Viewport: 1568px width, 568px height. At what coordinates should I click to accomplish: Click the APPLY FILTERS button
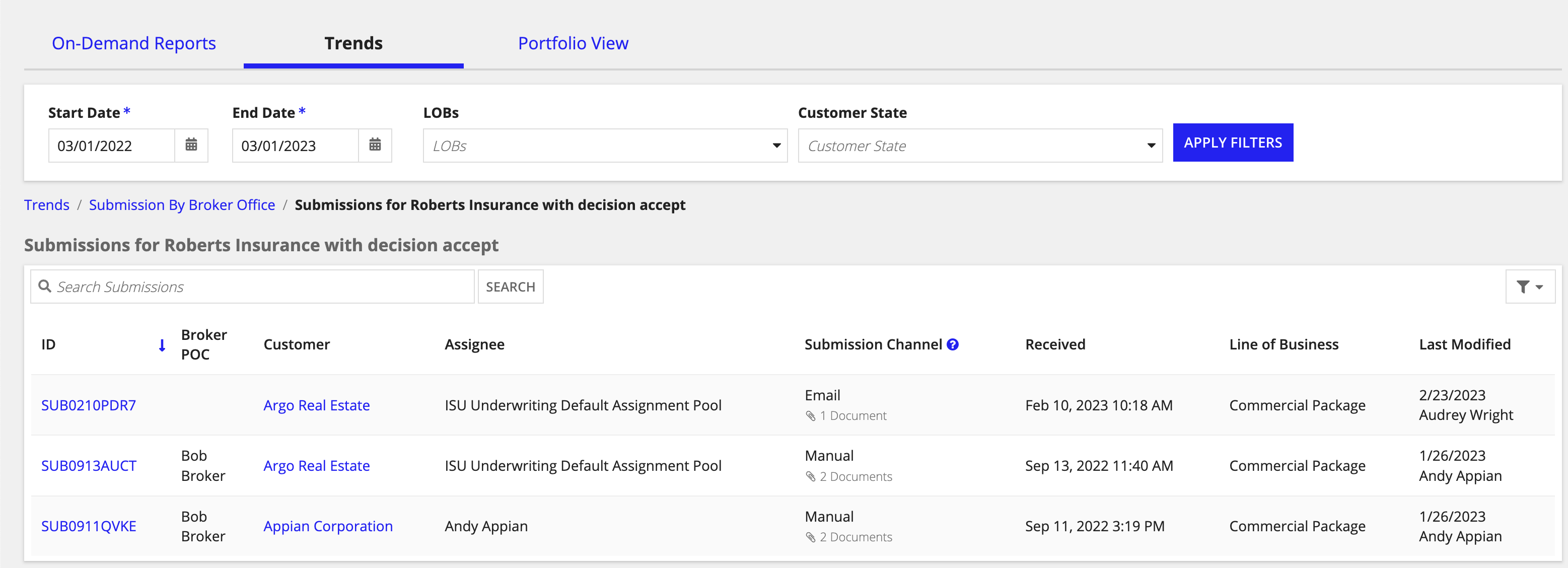[x=1232, y=142]
